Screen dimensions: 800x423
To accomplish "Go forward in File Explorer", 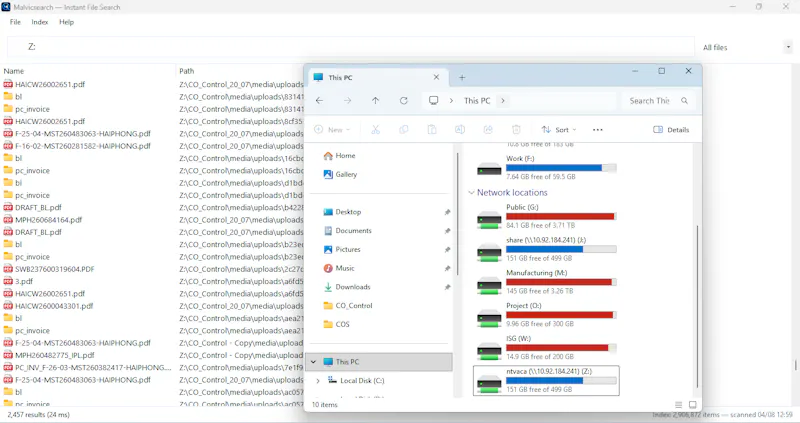I will [347, 101].
